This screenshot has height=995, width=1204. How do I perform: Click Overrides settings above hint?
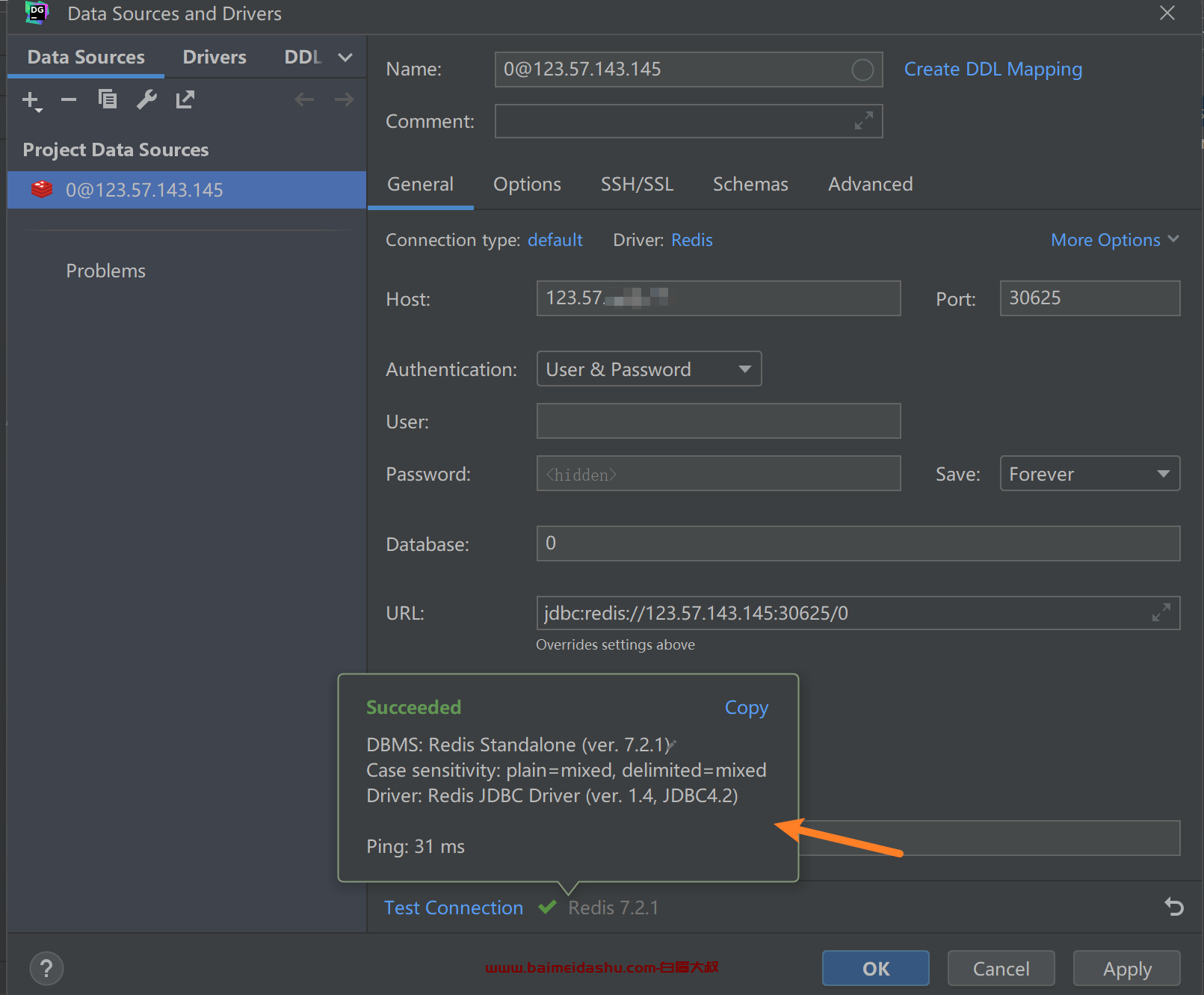click(x=615, y=644)
